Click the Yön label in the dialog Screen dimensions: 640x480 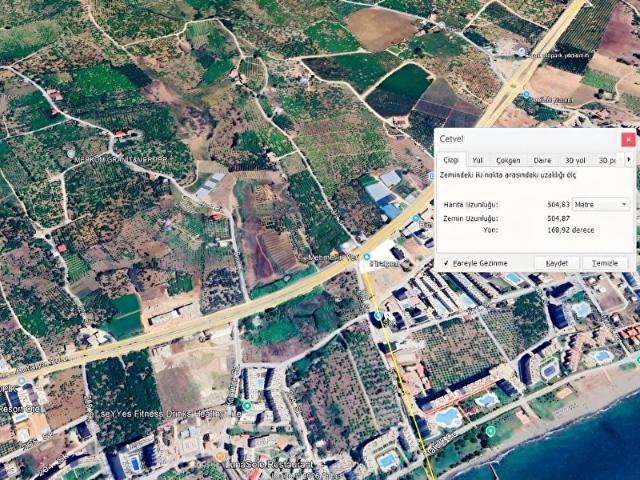coord(491,230)
